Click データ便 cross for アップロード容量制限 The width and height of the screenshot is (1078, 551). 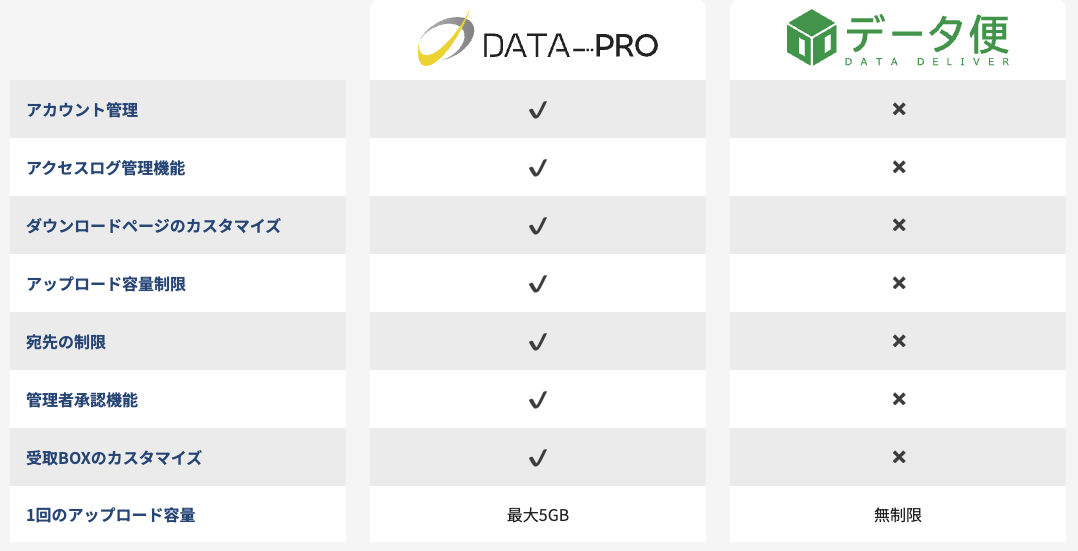898,283
